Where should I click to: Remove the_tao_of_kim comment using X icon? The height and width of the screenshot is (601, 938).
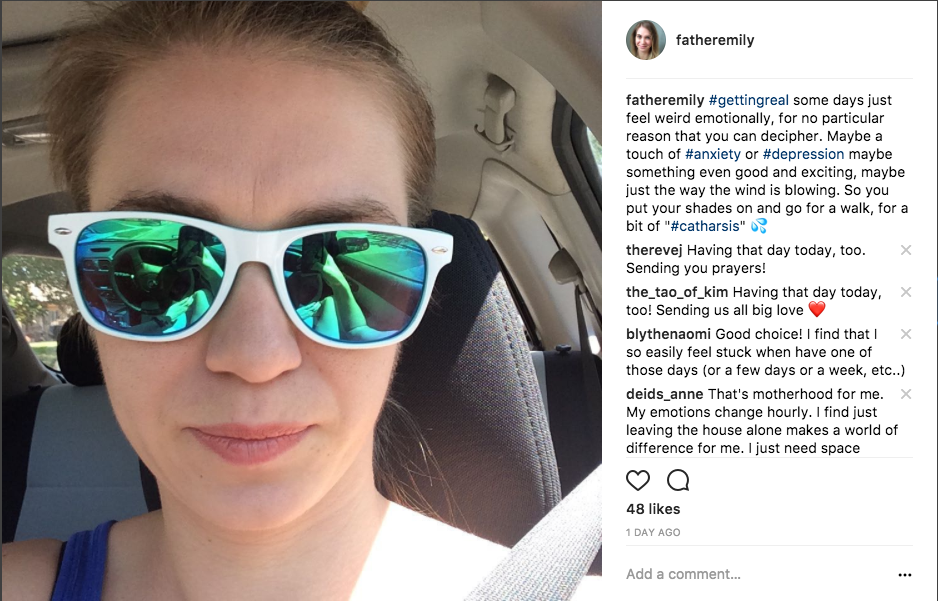tap(906, 292)
